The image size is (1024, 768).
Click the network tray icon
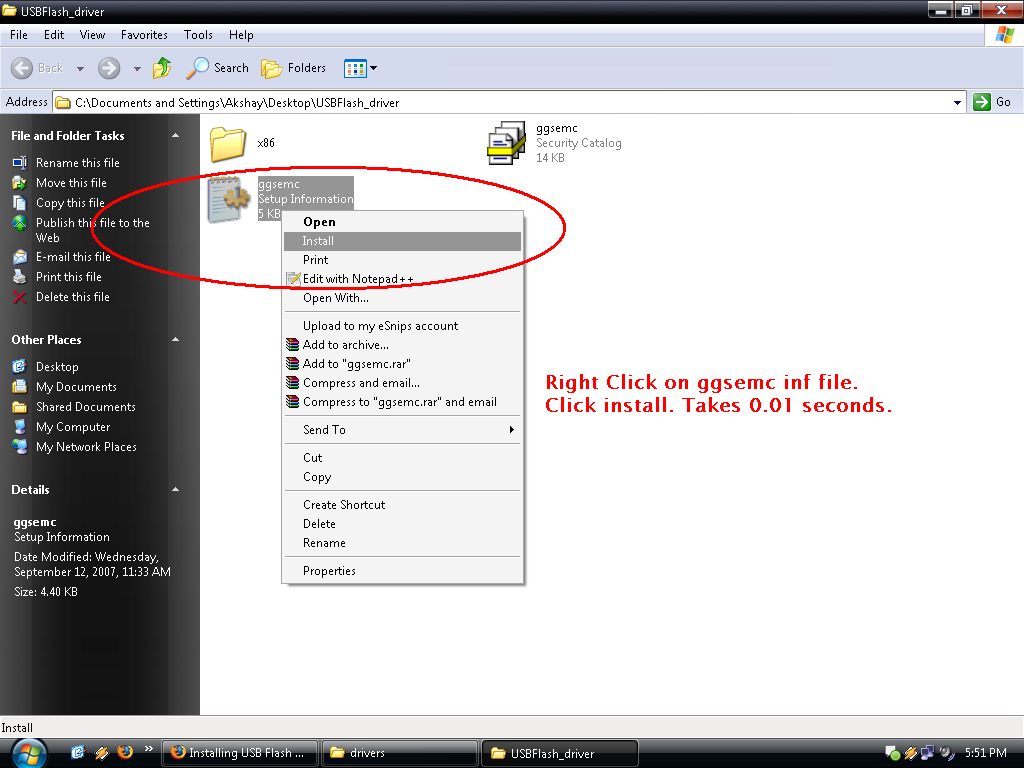927,753
